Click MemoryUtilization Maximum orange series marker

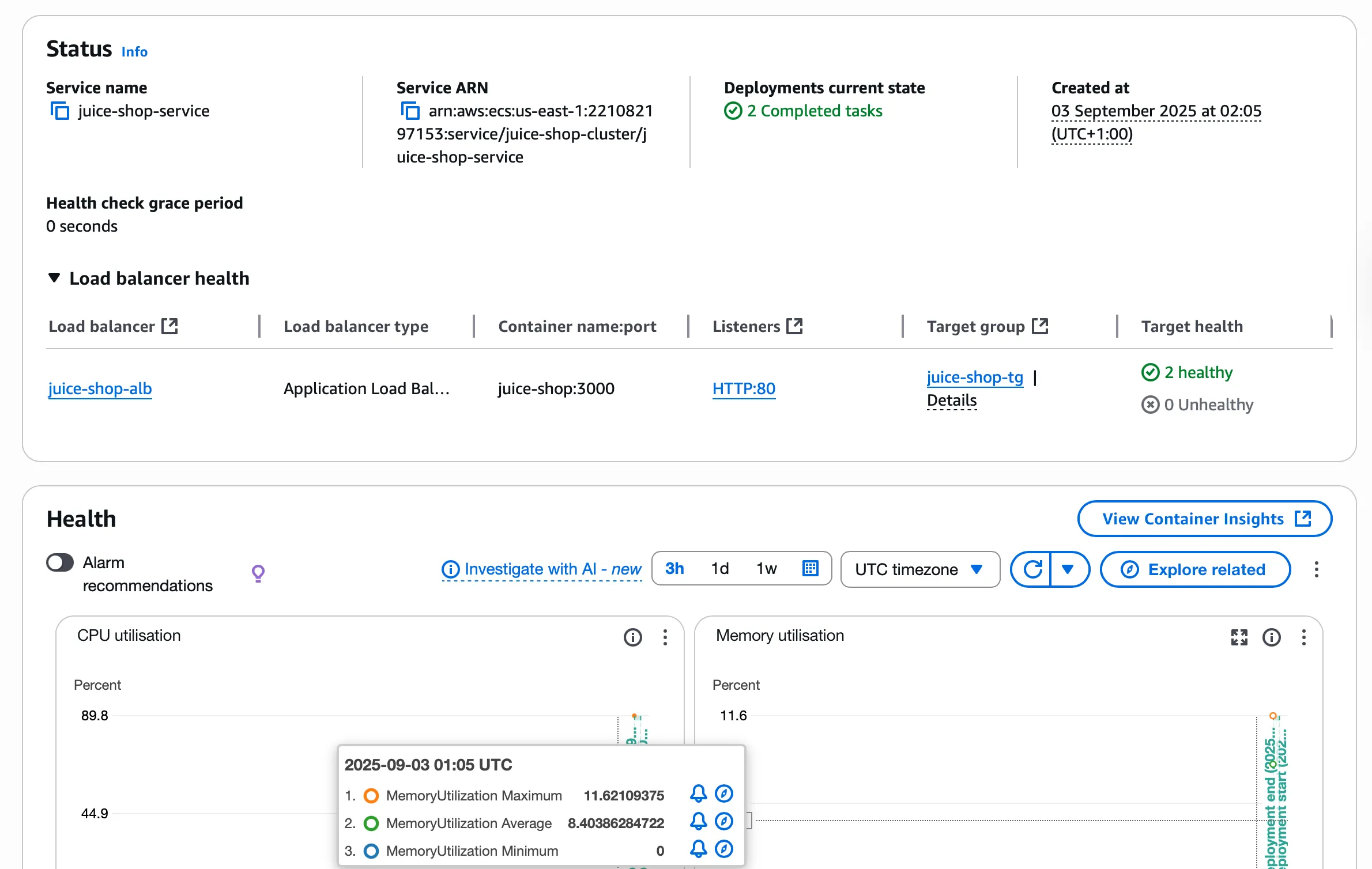pos(371,796)
